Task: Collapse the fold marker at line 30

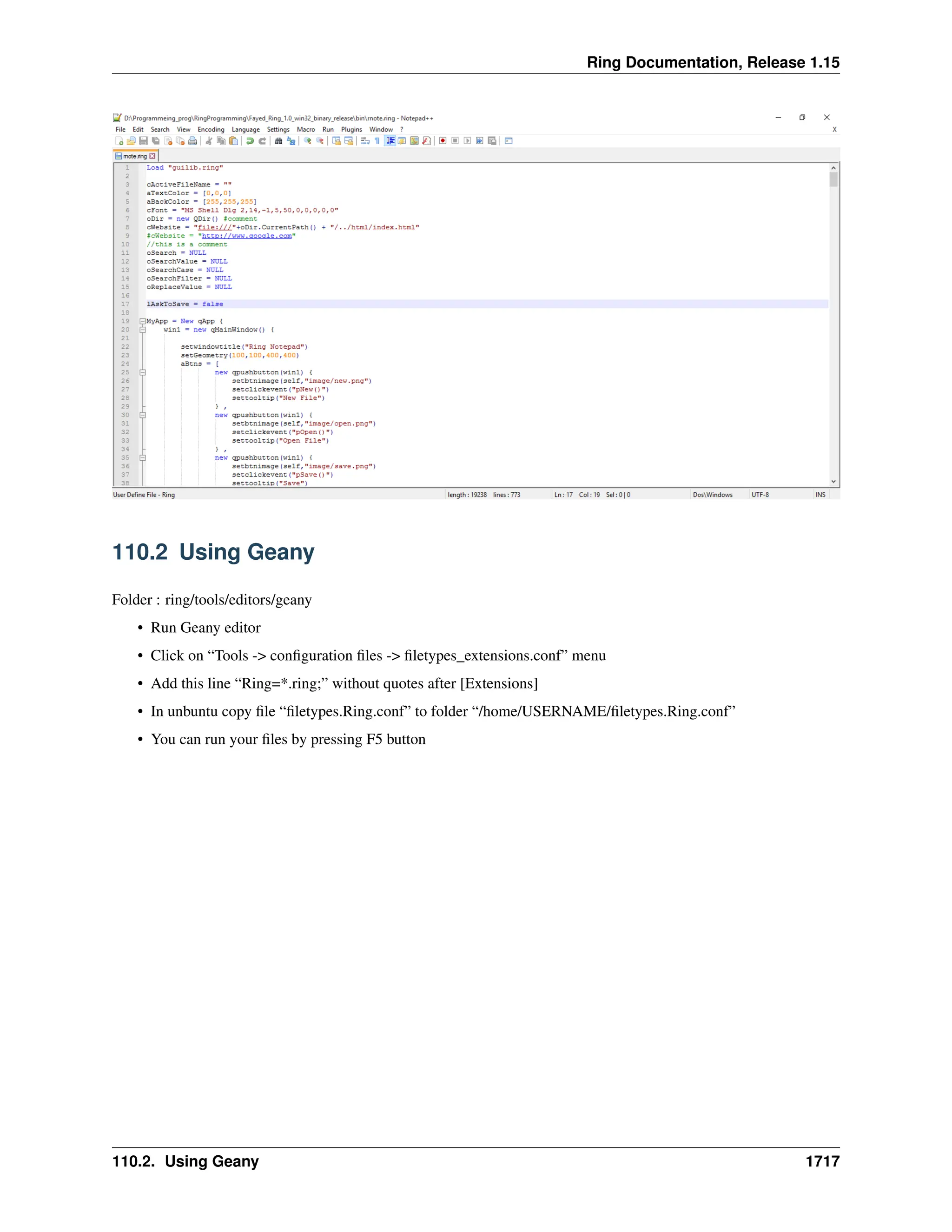Action: [x=143, y=415]
